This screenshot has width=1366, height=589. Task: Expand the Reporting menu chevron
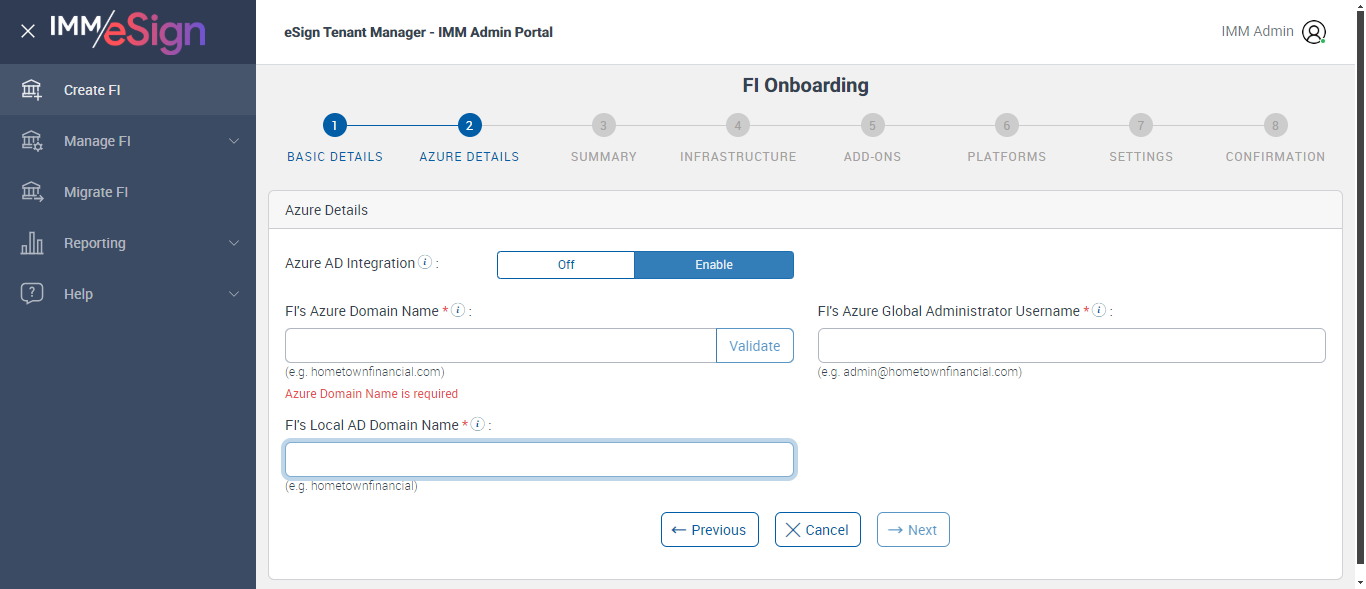click(234, 243)
